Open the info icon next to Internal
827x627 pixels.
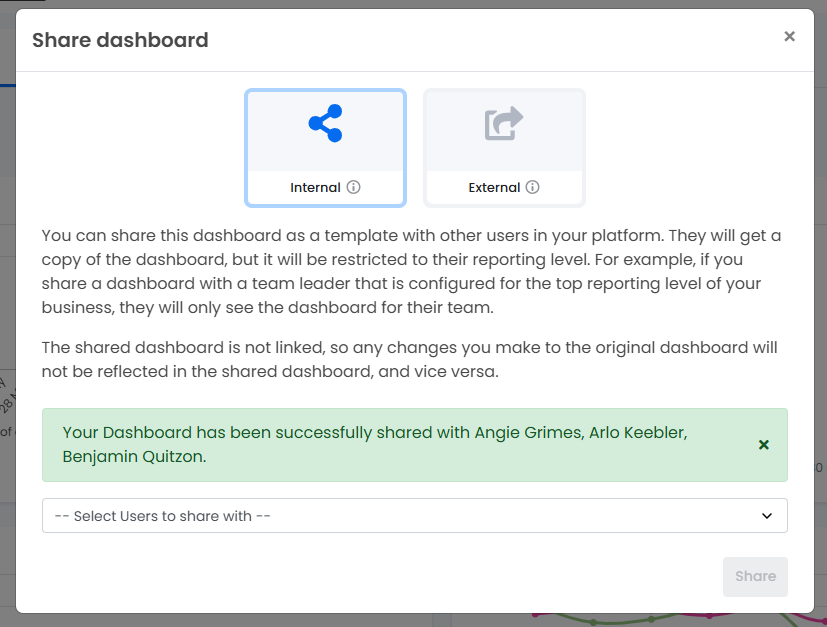tap(353, 187)
